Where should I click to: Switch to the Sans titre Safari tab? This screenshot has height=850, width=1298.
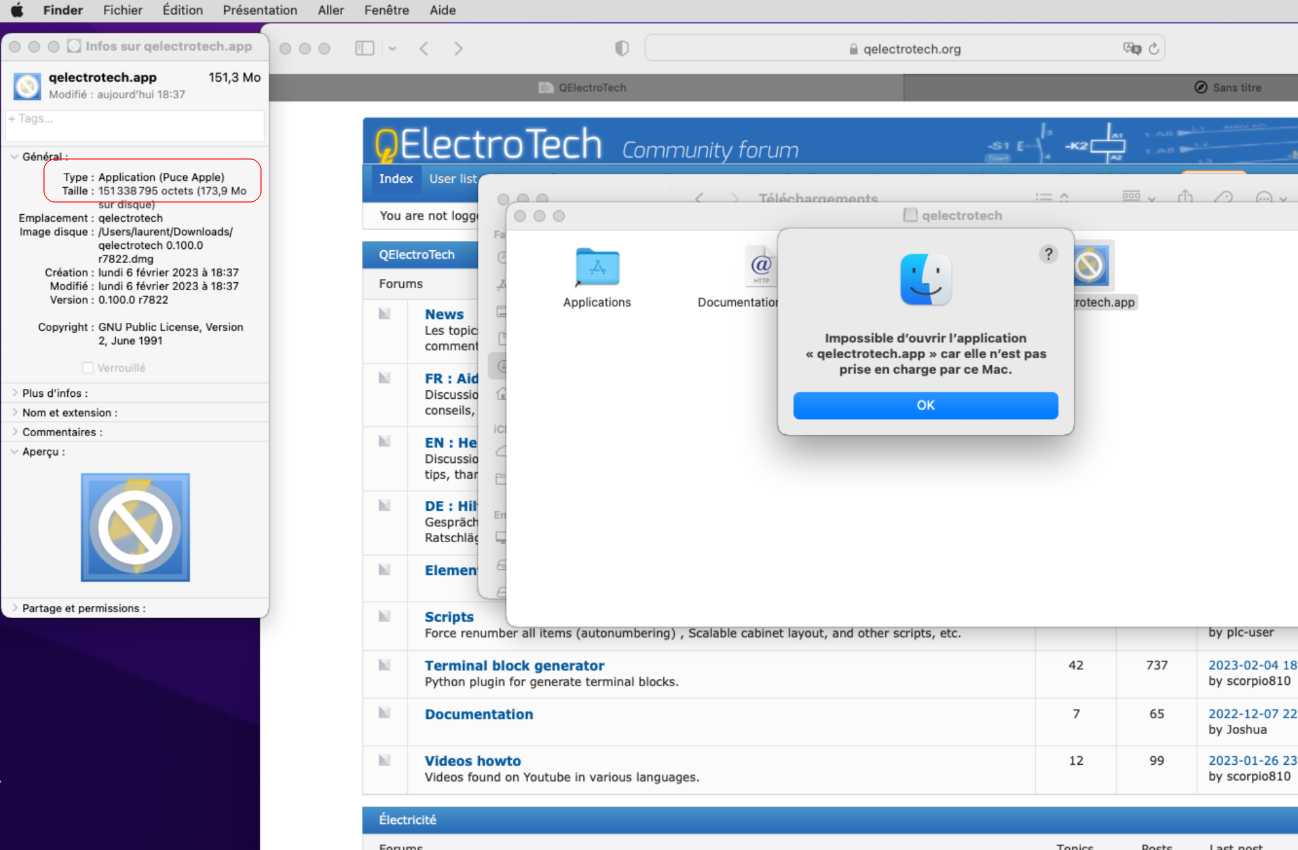pos(1227,87)
